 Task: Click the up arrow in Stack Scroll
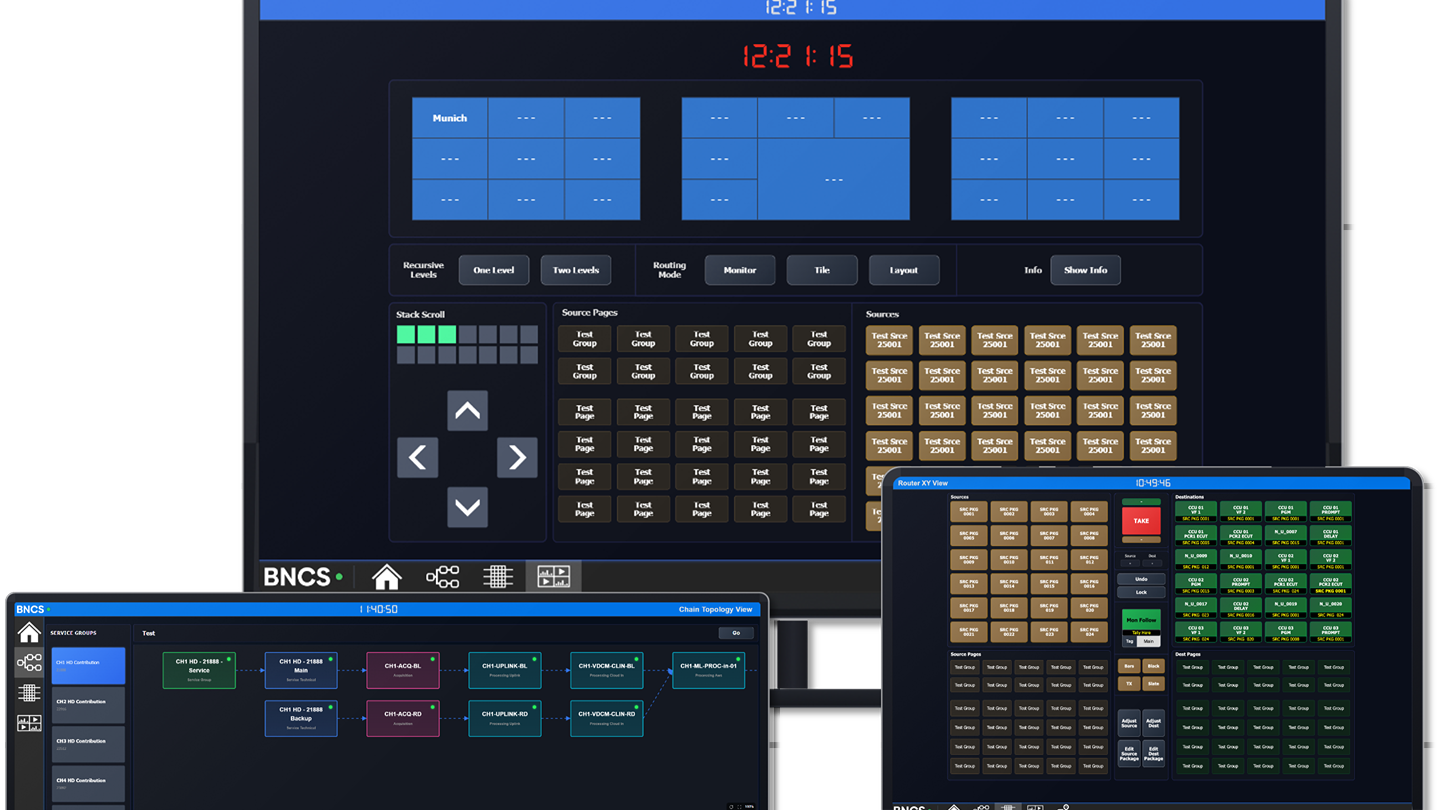(x=467, y=411)
